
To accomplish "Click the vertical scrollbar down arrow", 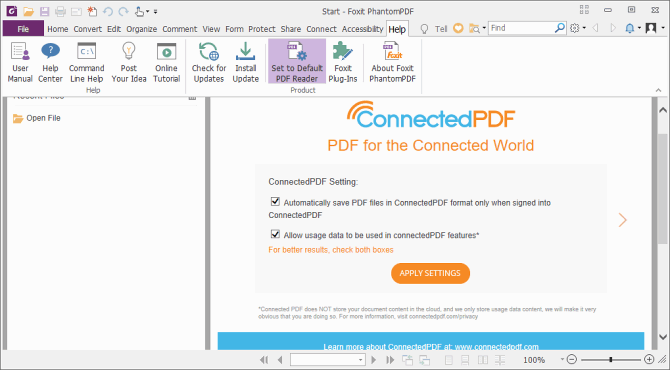I will pos(663,337).
